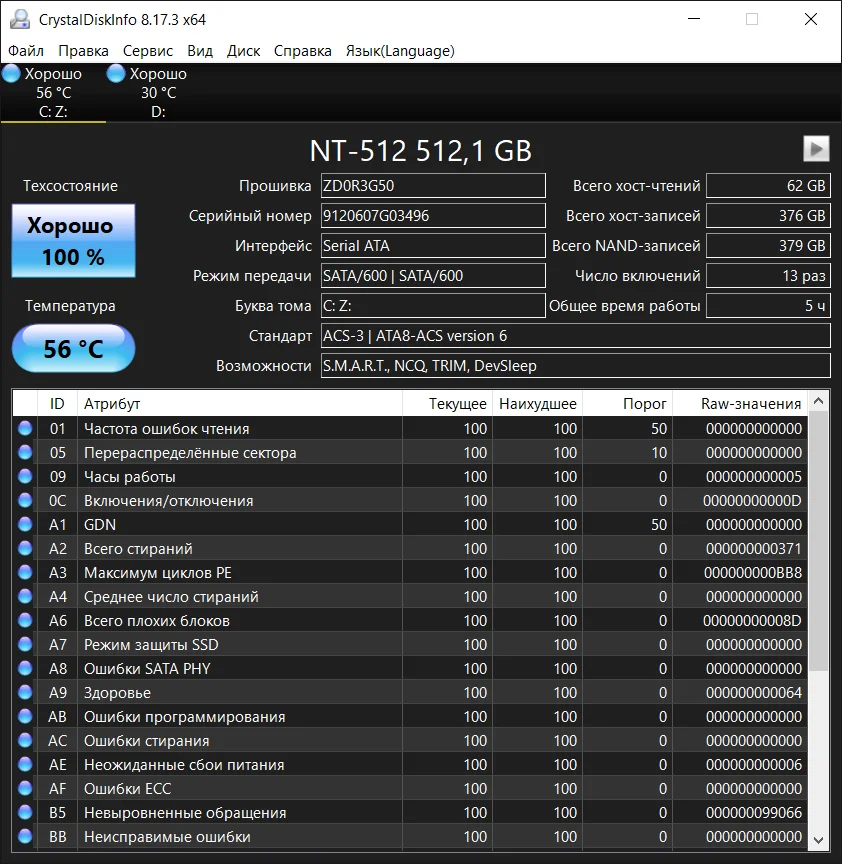The image size is (842, 864).
Task: Click status orb for attribute AE
Action: [x=25, y=764]
